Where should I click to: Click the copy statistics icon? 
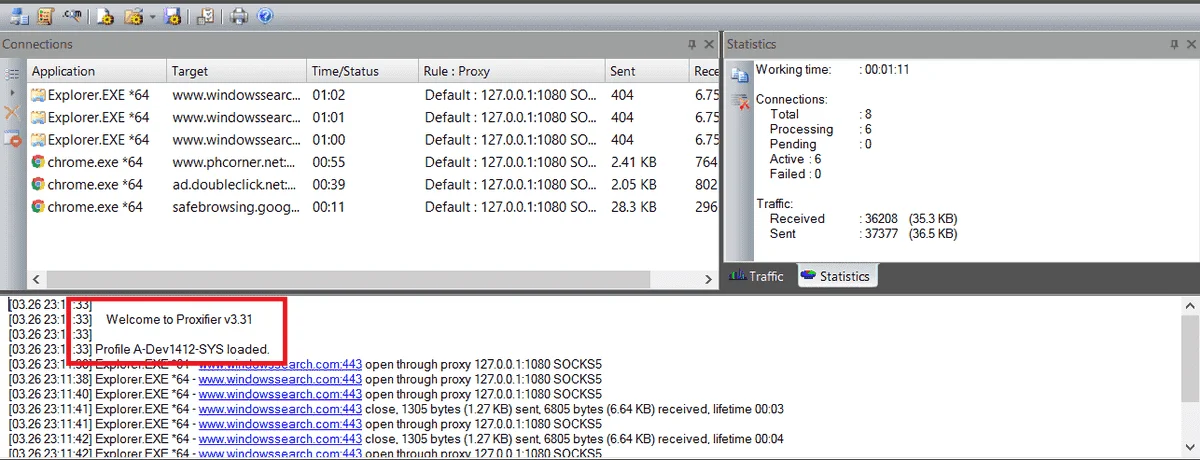740,75
